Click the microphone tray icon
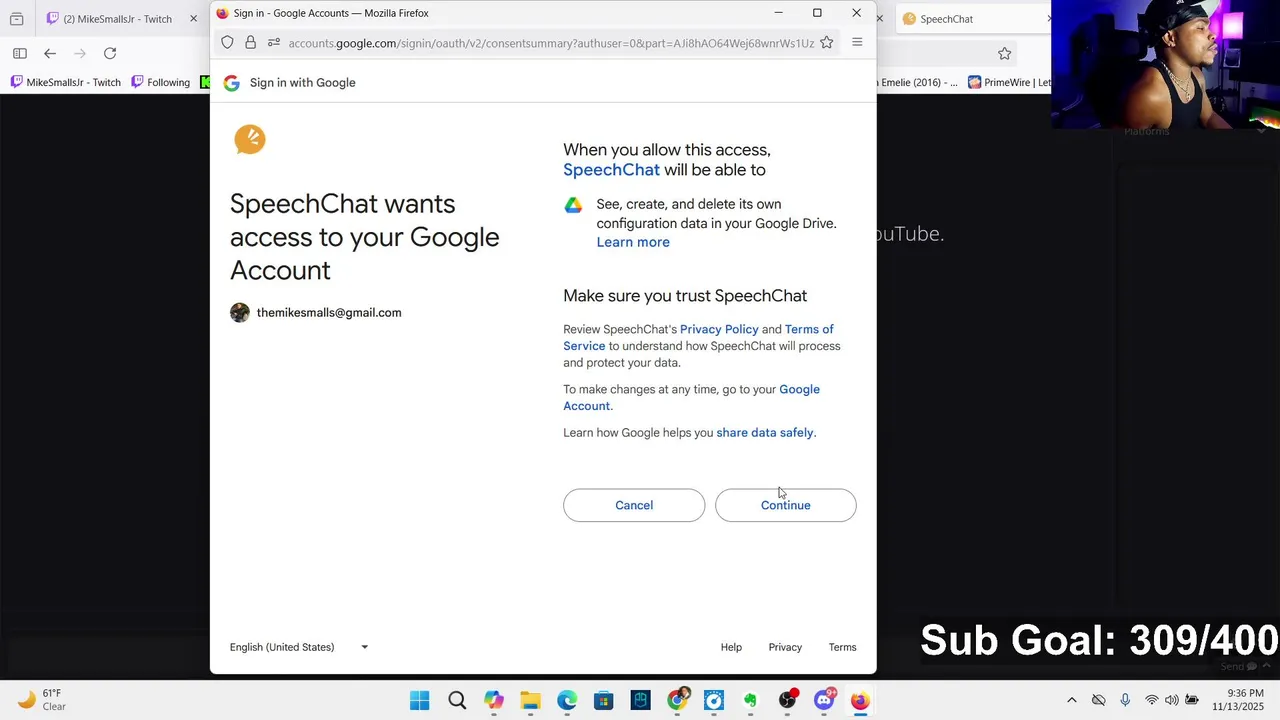The height and width of the screenshot is (720, 1280). (1125, 700)
